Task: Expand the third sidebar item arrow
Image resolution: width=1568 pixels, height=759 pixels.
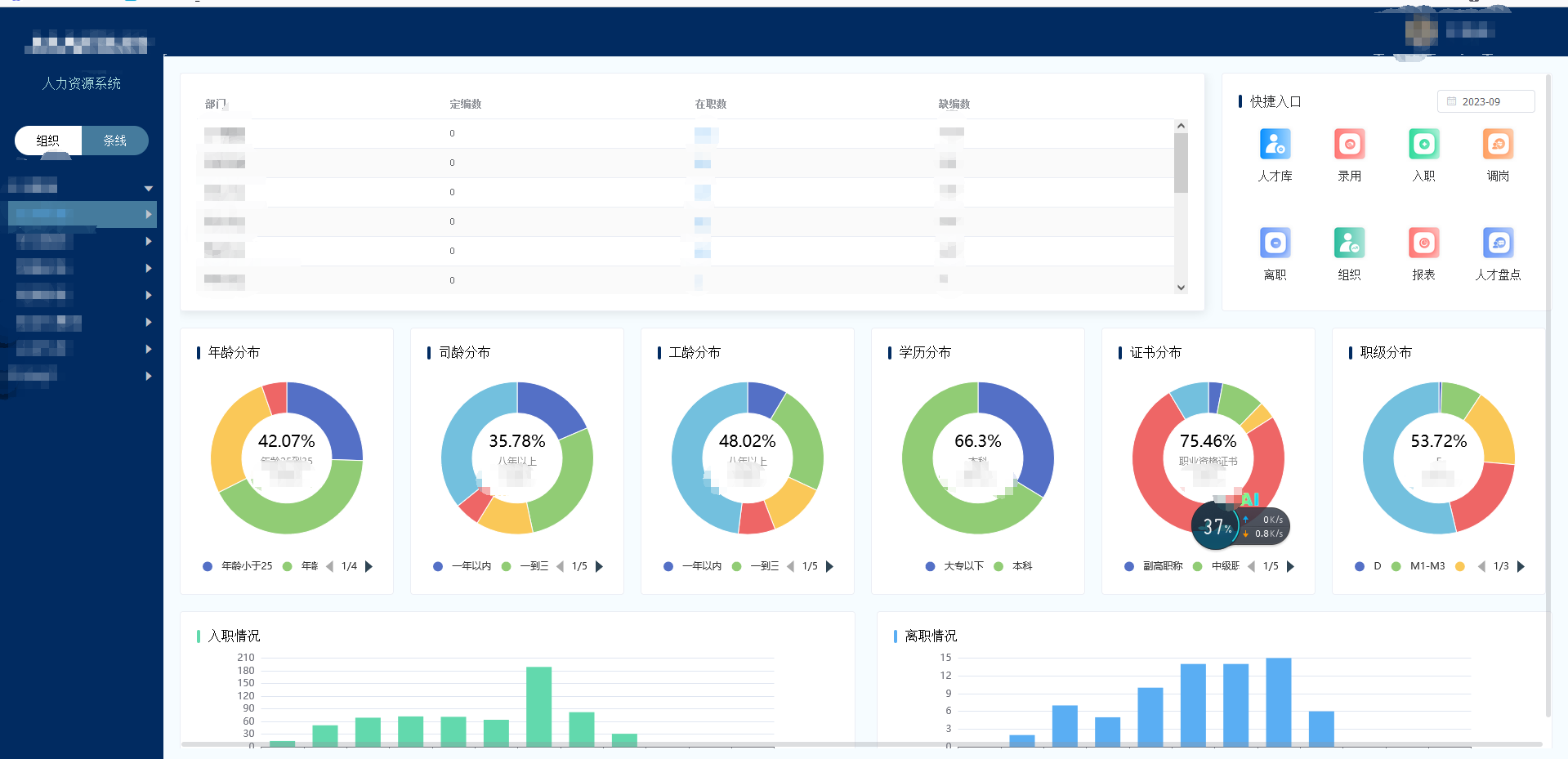Action: tap(148, 241)
